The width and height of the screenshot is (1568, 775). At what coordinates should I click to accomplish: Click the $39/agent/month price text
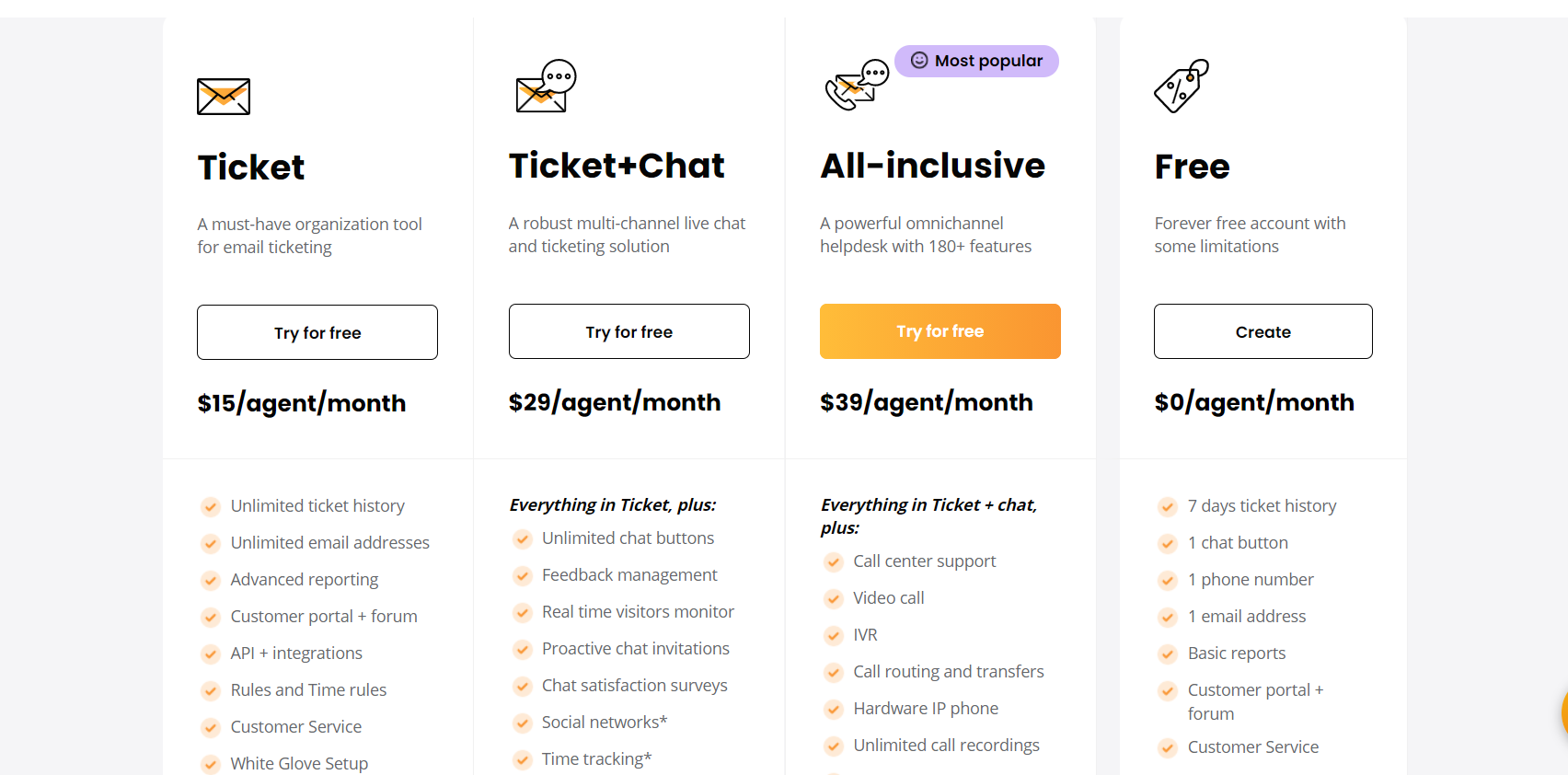pos(927,402)
